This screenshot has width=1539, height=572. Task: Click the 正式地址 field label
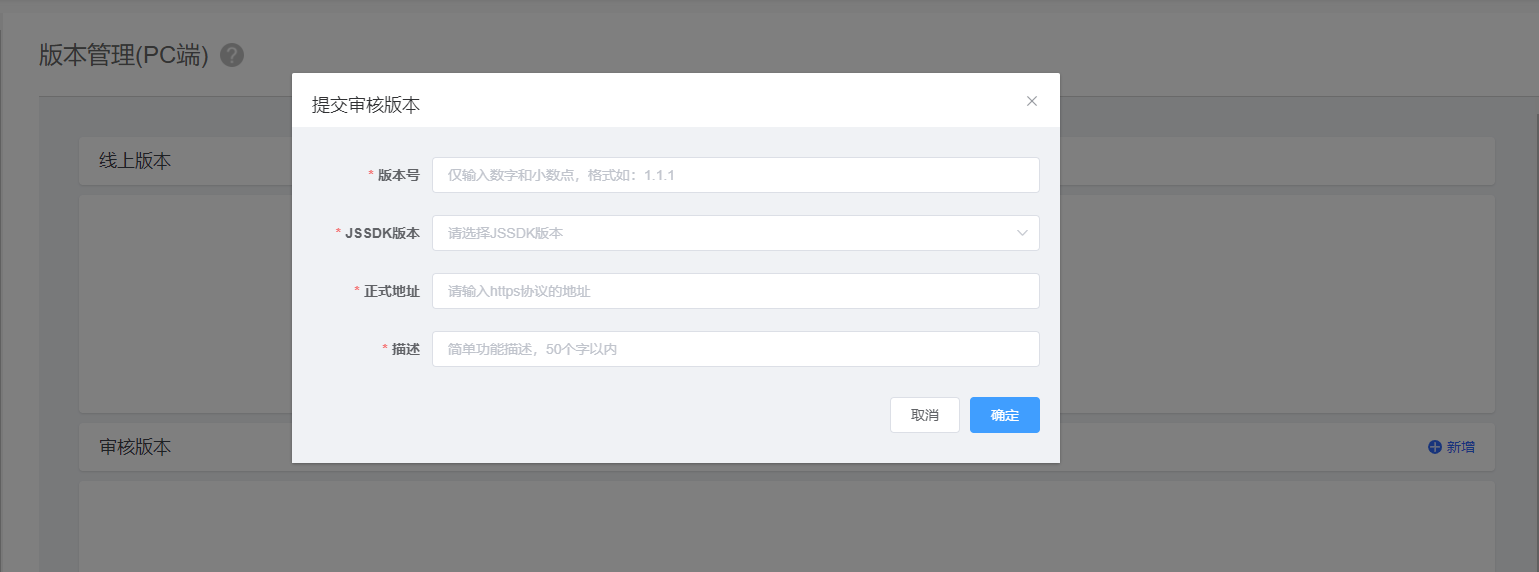coord(391,291)
